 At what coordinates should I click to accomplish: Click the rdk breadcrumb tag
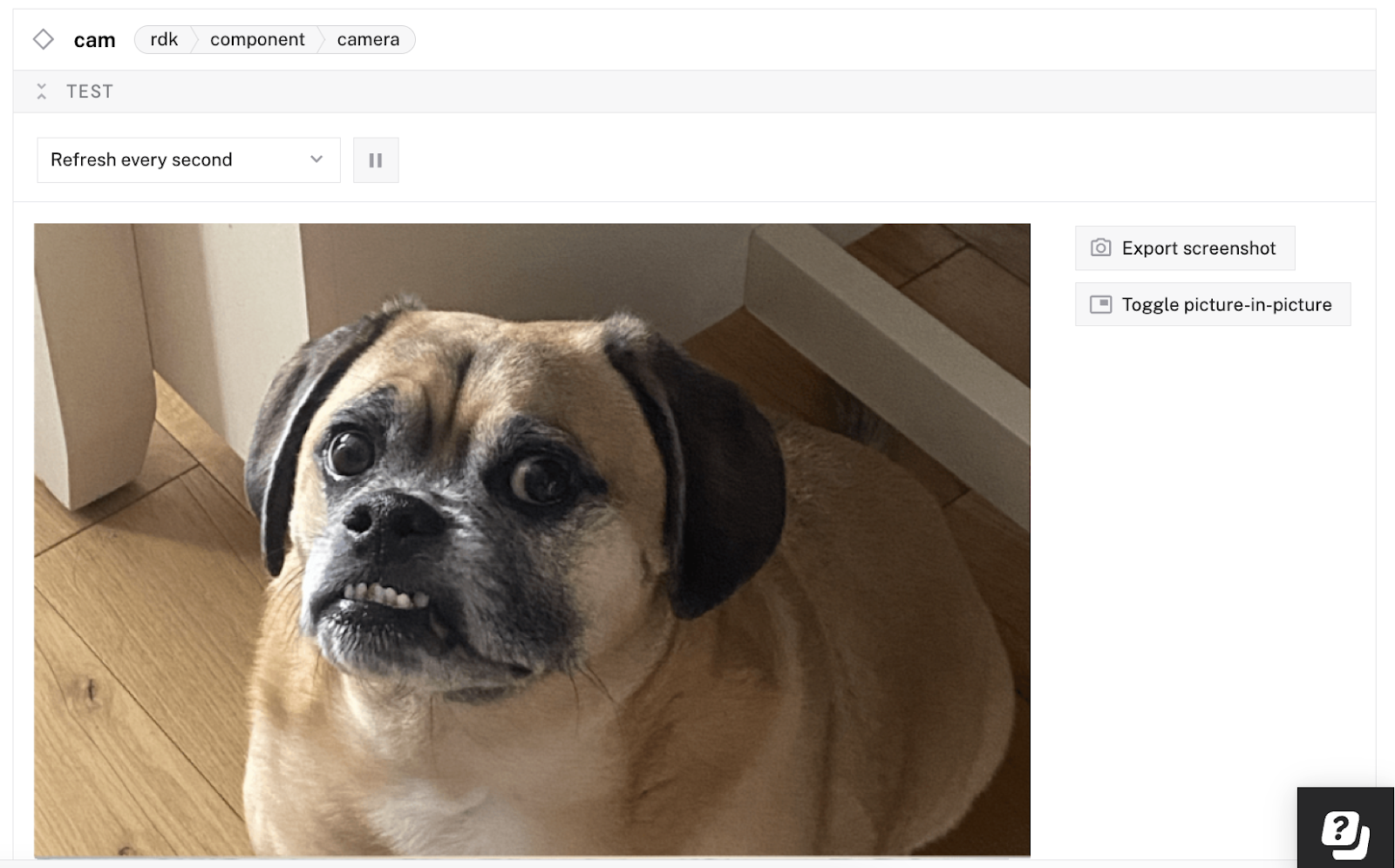164,39
